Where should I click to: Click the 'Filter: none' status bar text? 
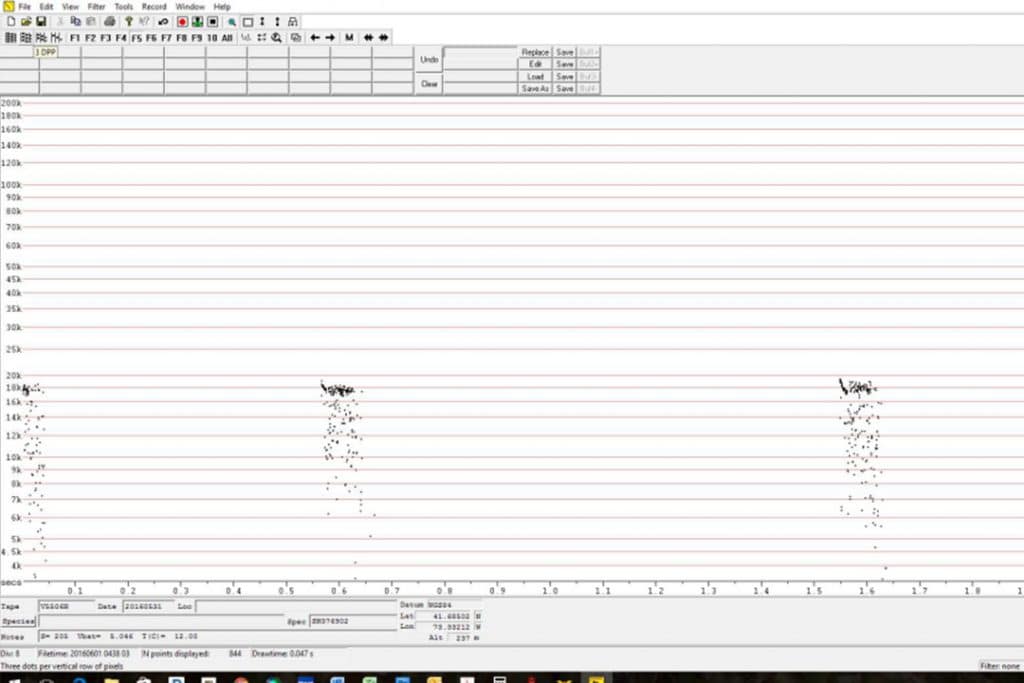1000,666
